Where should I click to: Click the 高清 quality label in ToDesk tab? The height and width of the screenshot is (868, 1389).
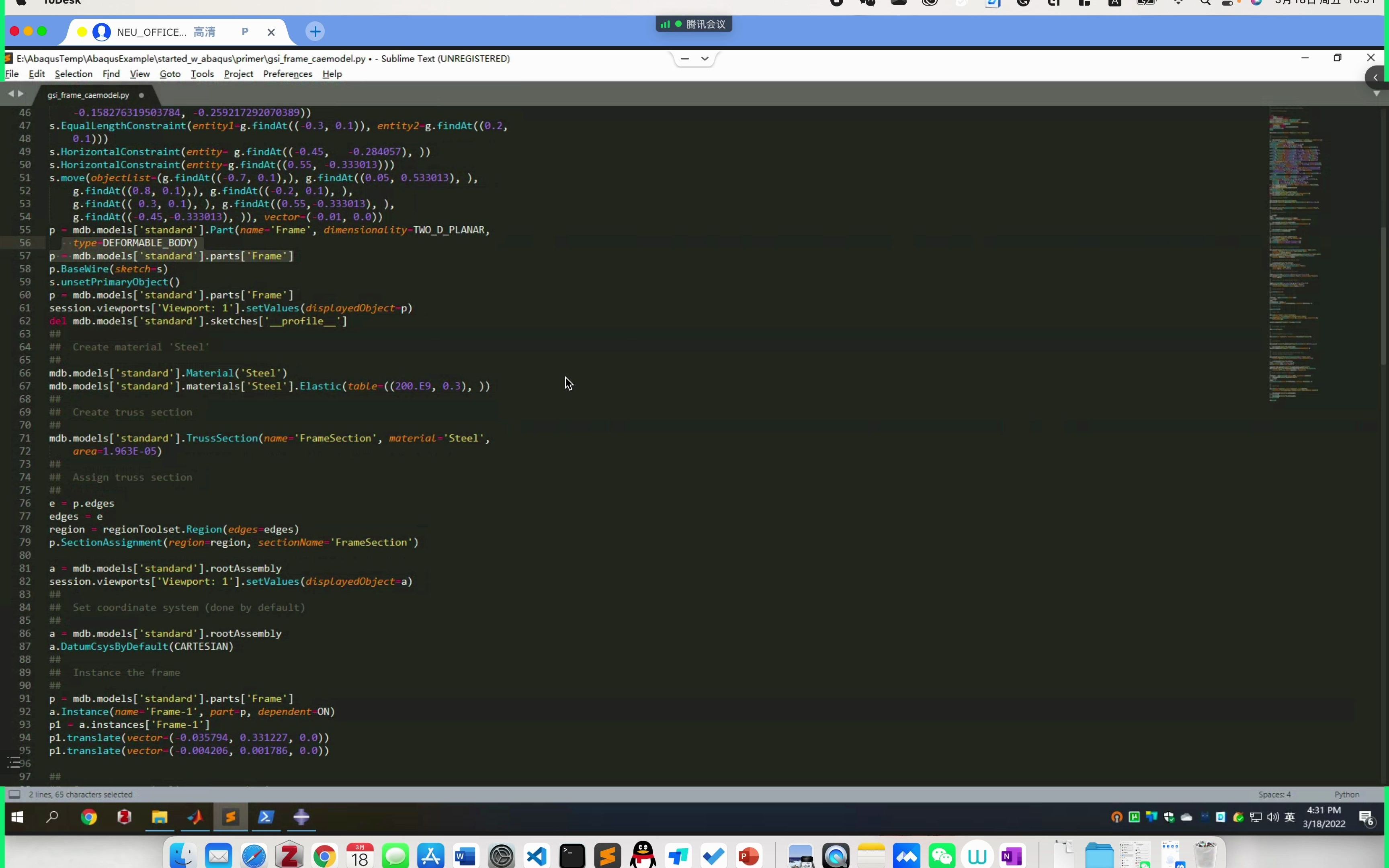[204, 32]
